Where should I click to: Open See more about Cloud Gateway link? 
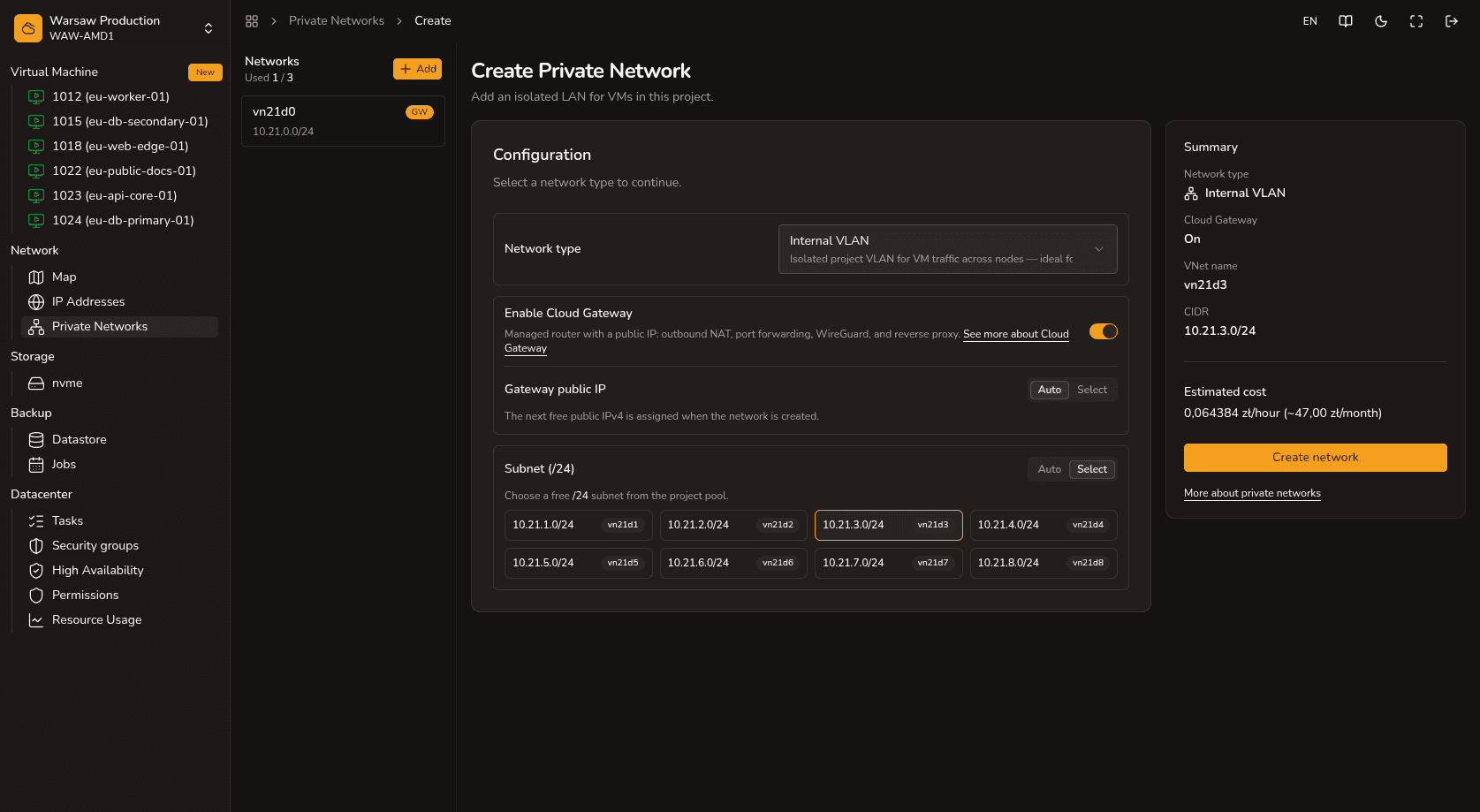[x=1016, y=334]
